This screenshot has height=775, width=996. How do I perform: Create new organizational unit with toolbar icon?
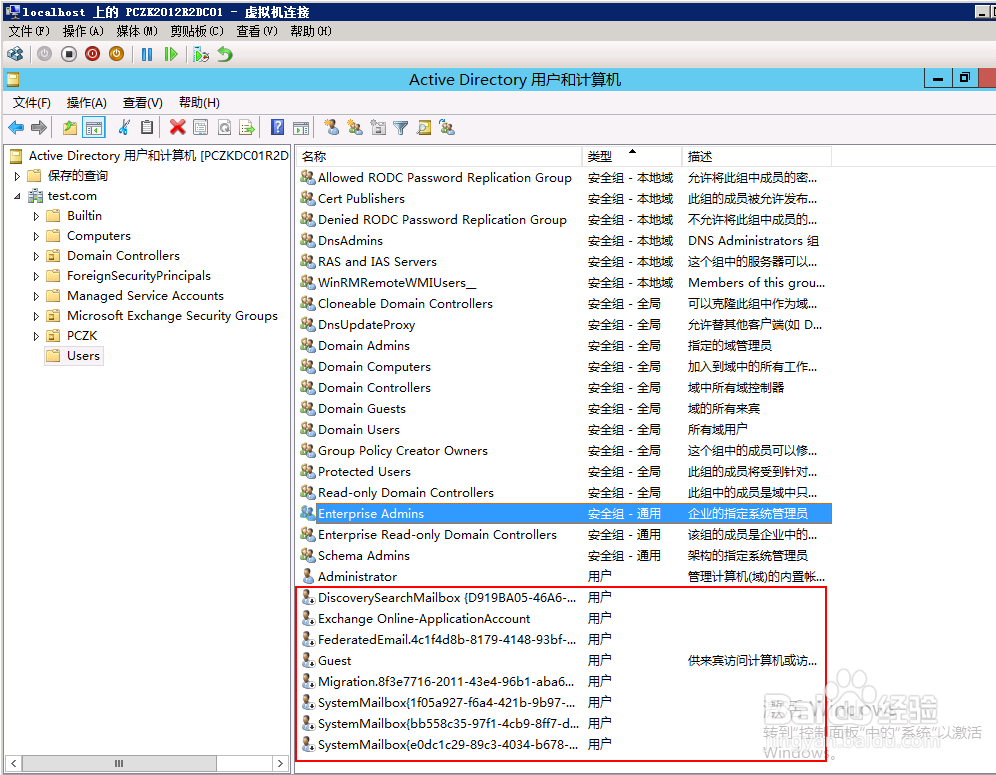coord(378,128)
